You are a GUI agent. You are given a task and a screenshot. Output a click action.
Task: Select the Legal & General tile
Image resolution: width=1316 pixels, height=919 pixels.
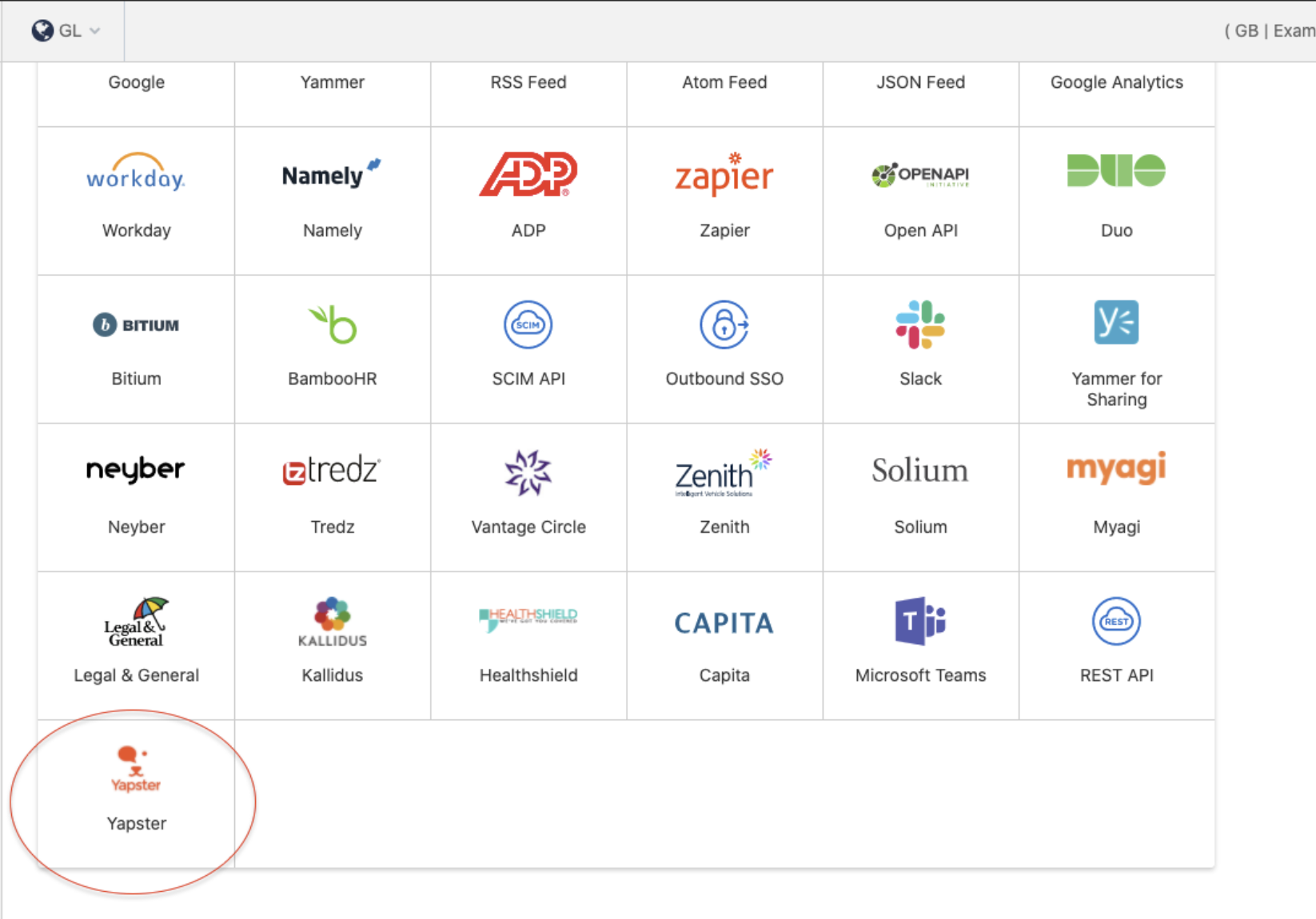click(x=136, y=639)
